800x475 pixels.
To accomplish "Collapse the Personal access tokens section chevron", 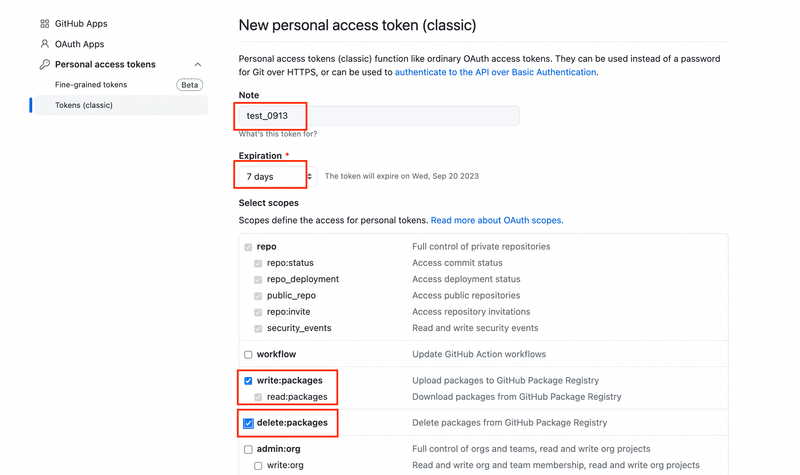I will point(198,64).
